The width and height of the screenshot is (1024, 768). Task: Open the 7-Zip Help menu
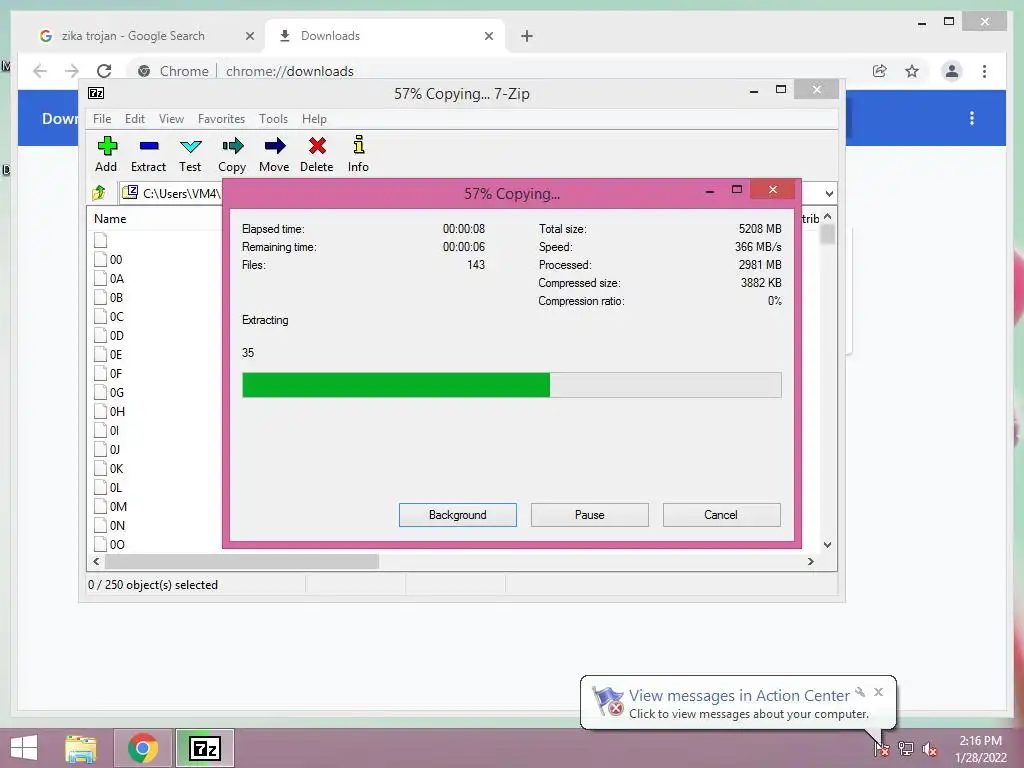[314, 119]
